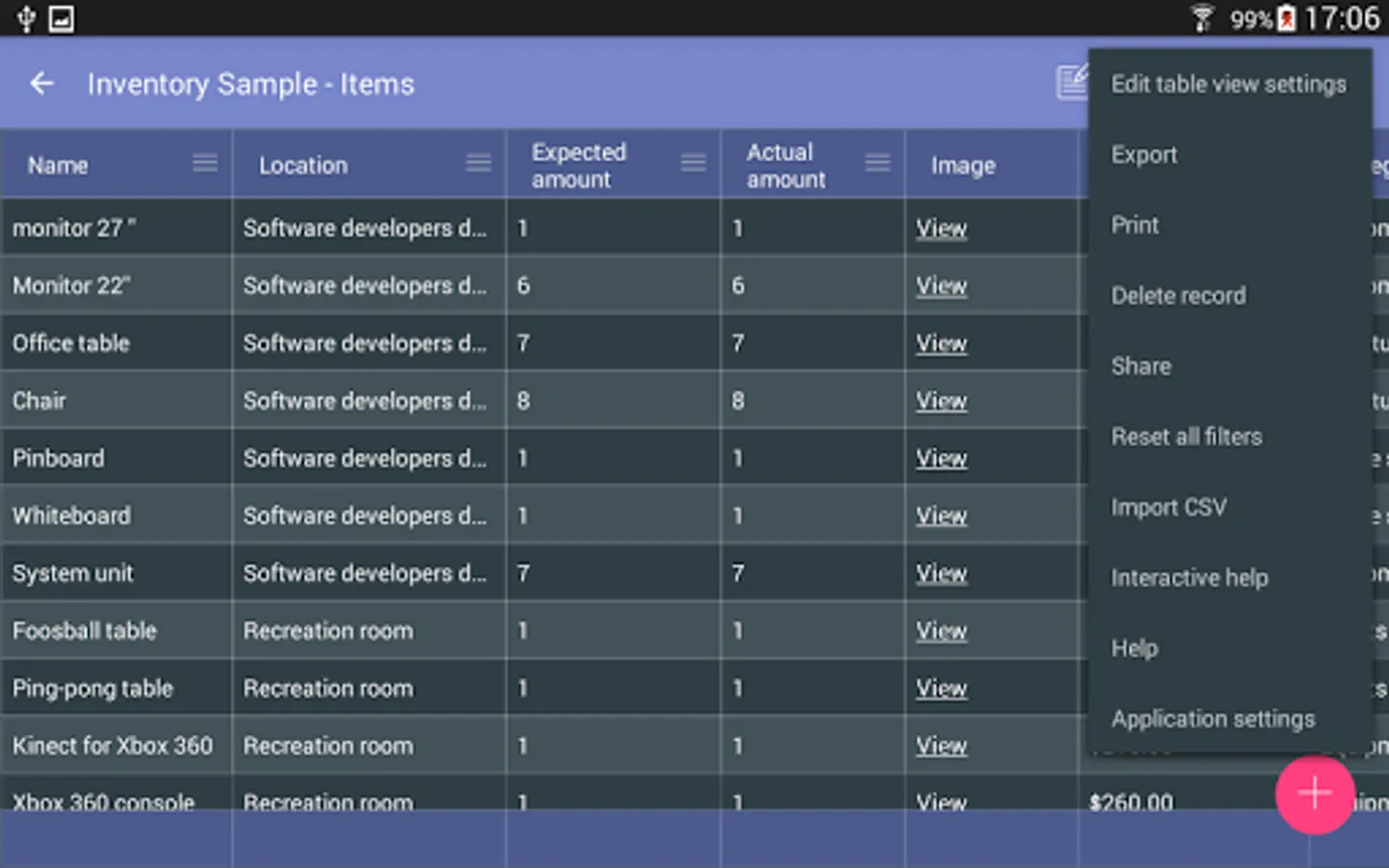This screenshot has height=868, width=1389.
Task: Choose Export from the menu
Action: point(1229,154)
